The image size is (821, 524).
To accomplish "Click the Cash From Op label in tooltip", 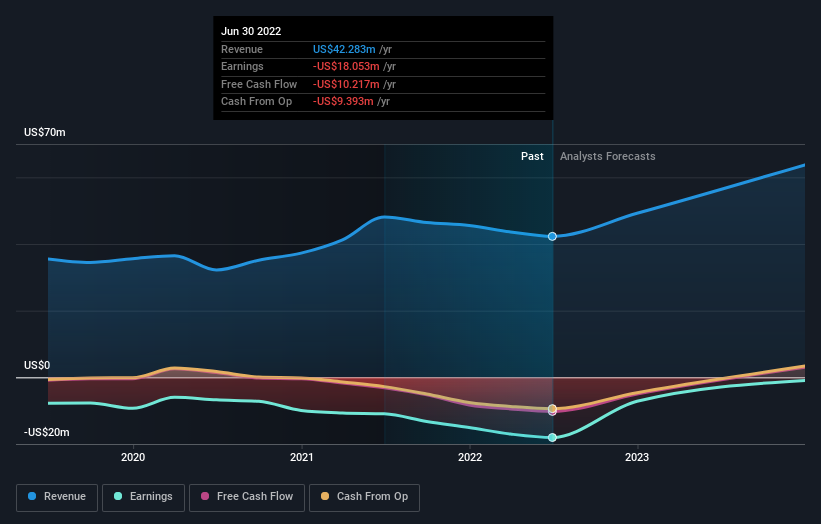I will pyautogui.click(x=257, y=102).
